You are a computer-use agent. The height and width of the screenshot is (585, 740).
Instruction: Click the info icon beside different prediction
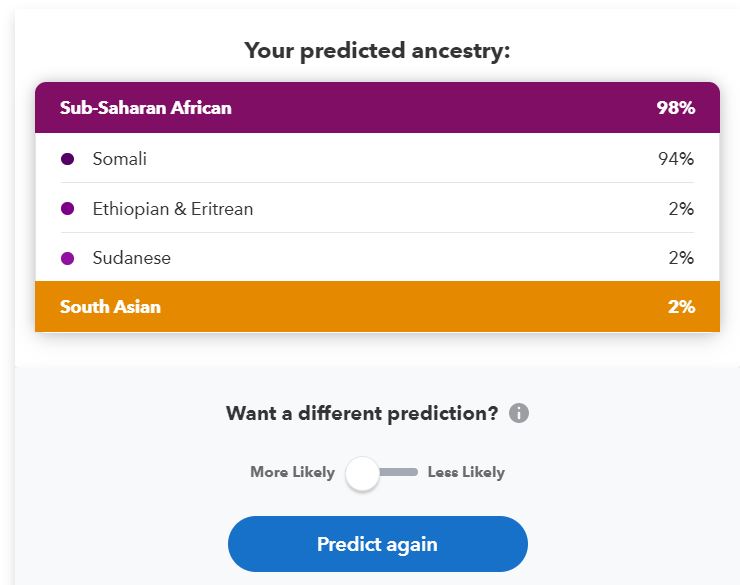[x=519, y=413]
